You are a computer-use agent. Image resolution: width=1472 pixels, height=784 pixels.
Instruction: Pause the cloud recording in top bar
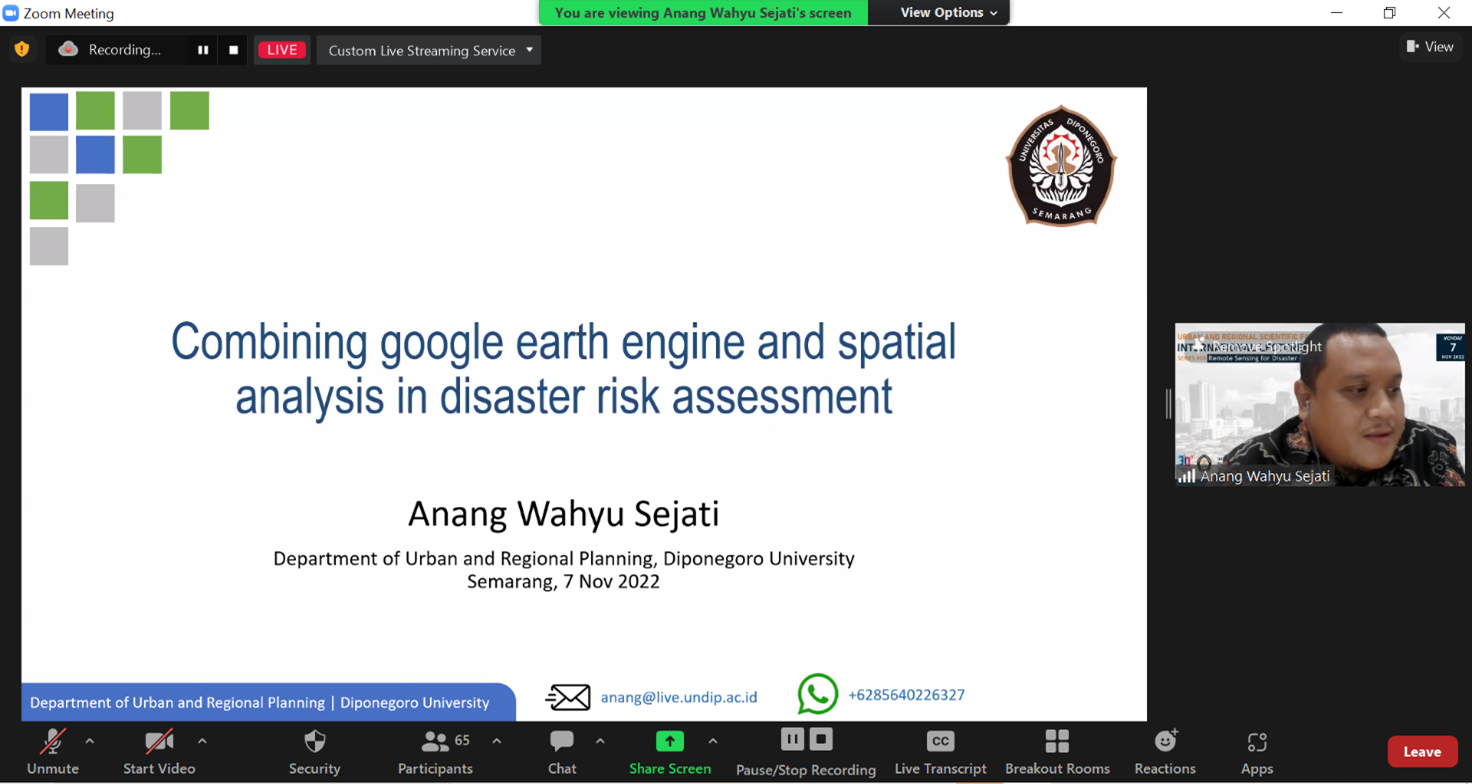point(203,50)
